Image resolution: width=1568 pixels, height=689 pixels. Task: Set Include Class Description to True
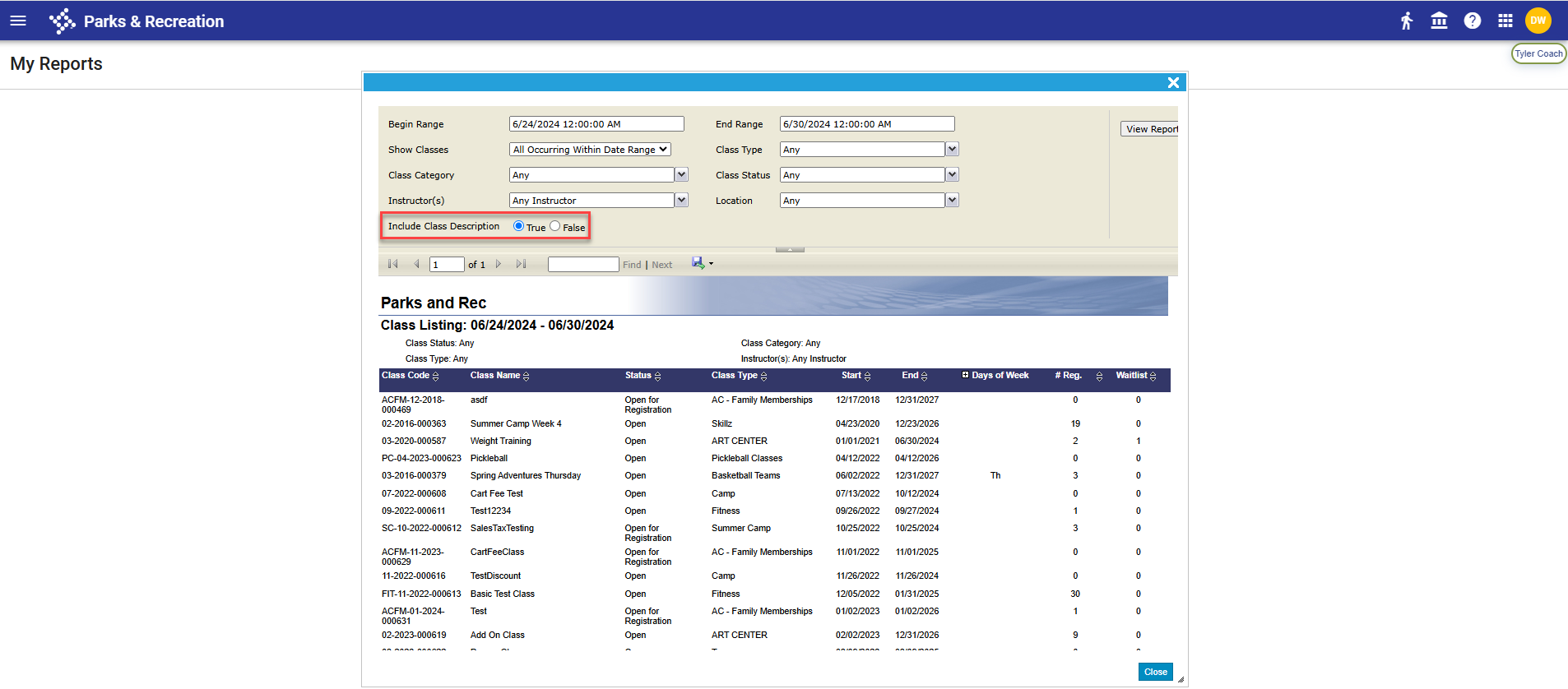[x=518, y=226]
